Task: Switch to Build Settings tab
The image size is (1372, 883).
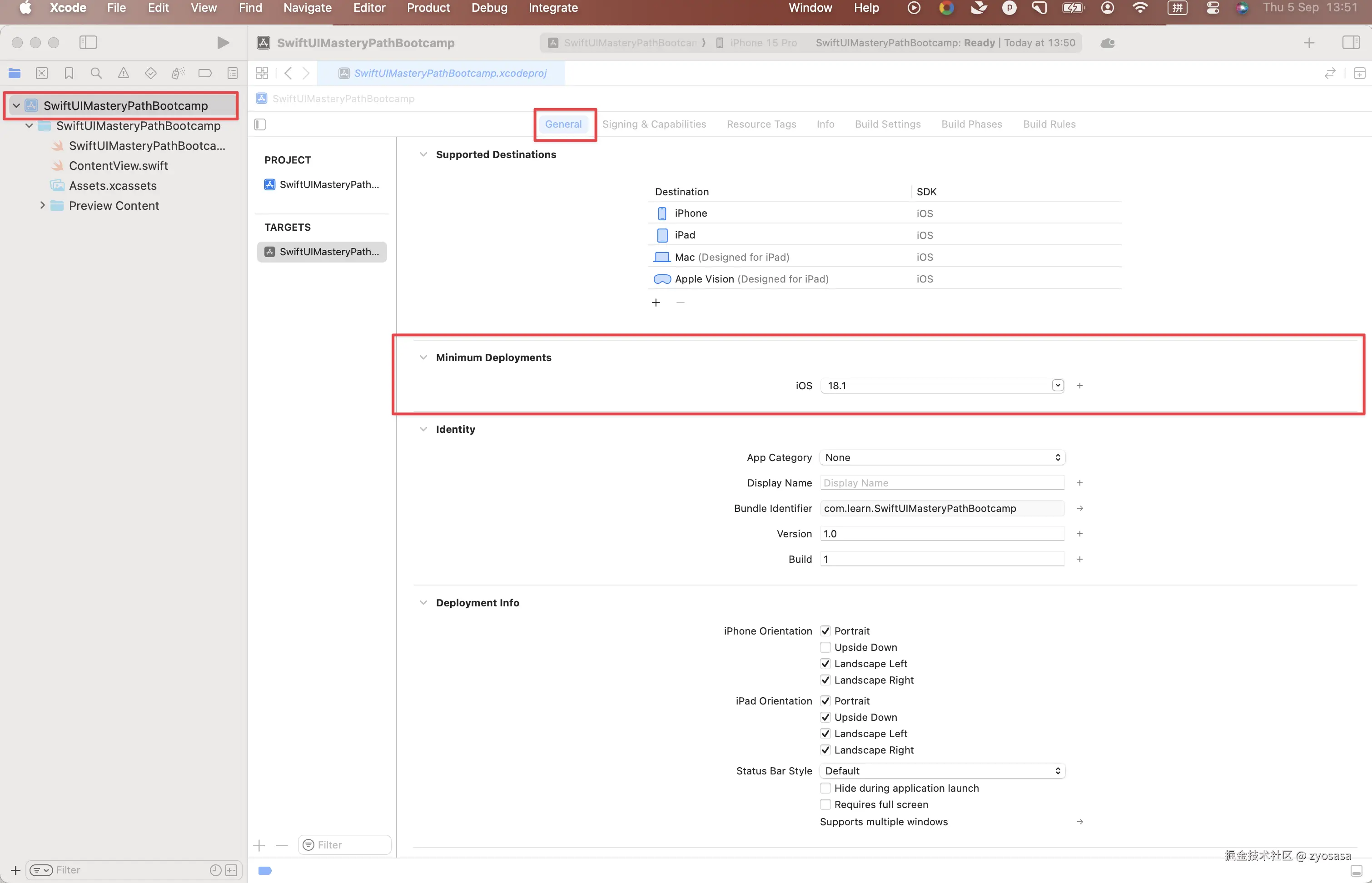Action: [x=887, y=124]
